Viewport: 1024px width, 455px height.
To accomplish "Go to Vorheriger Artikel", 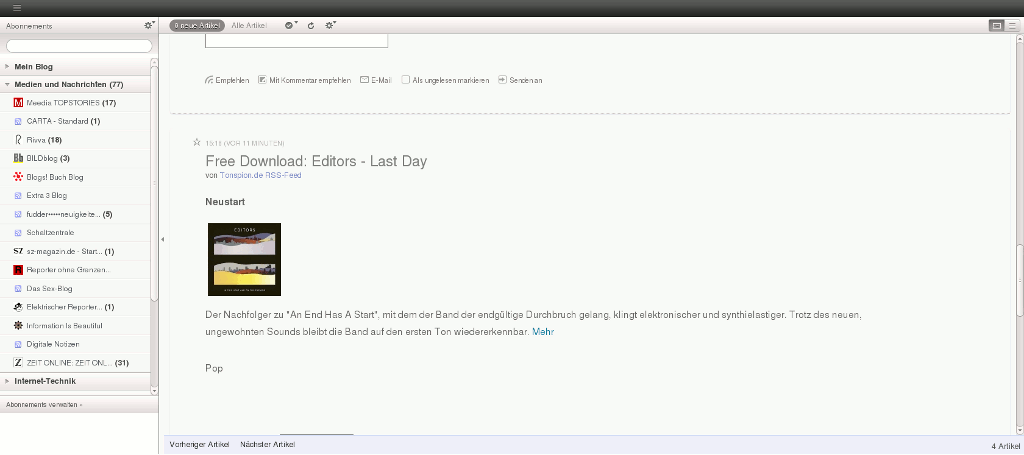I will tap(199, 445).
